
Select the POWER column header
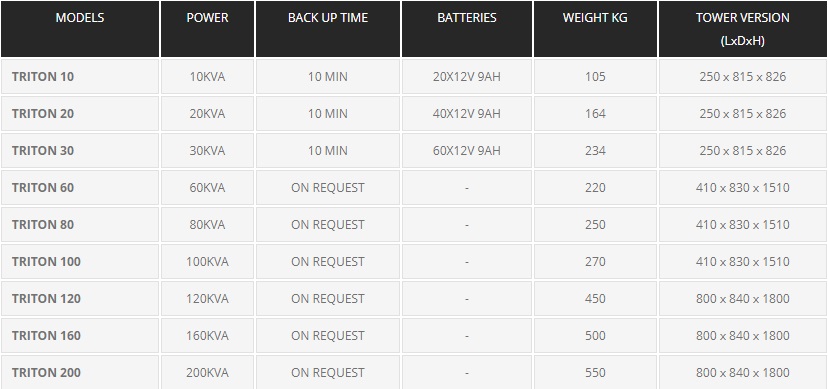pos(207,17)
